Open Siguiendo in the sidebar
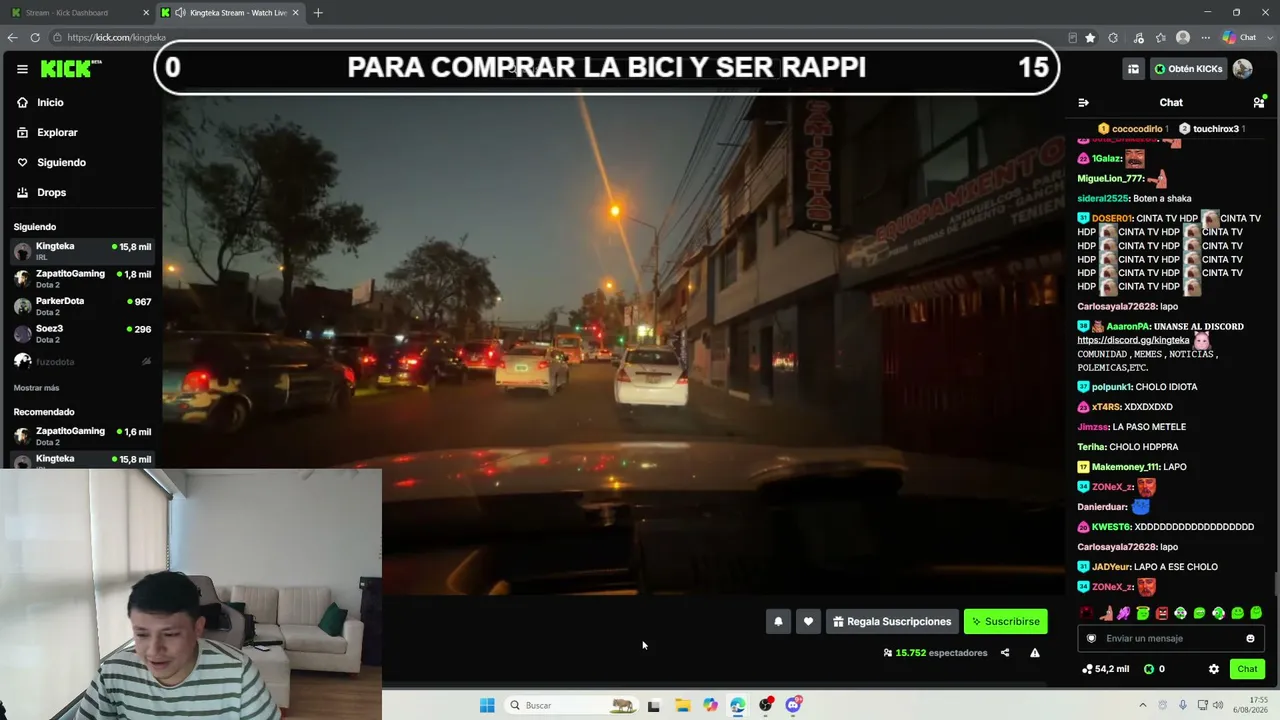 coord(61,162)
